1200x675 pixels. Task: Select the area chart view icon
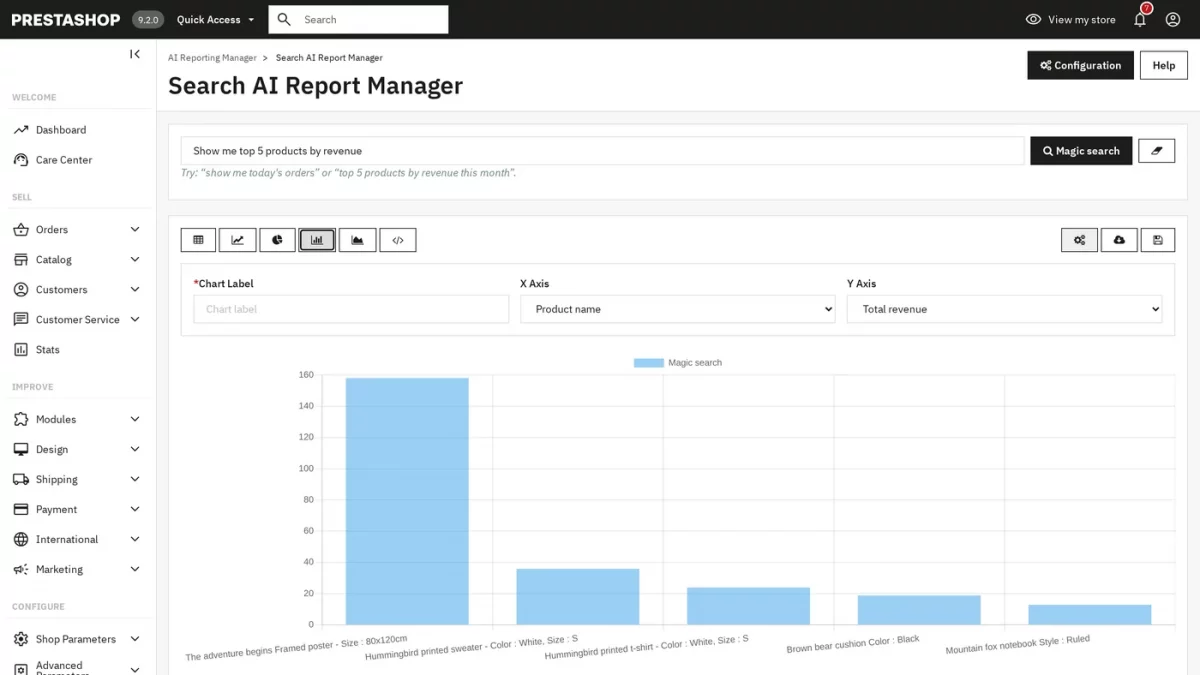click(357, 240)
